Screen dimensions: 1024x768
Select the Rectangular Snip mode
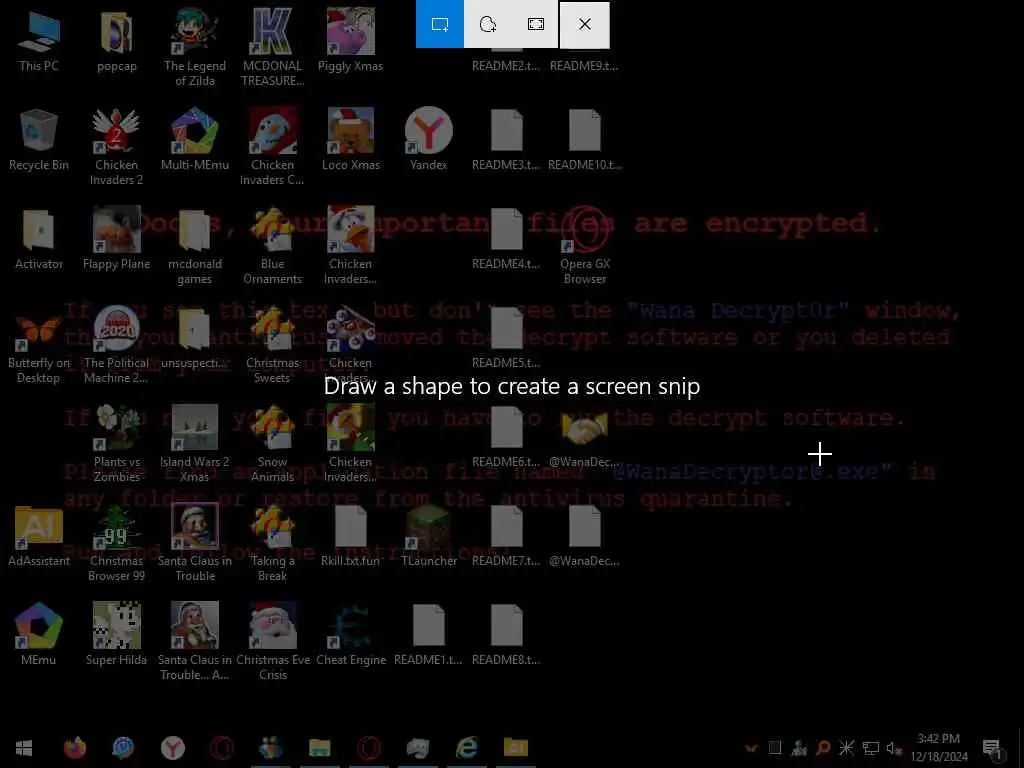pos(440,24)
